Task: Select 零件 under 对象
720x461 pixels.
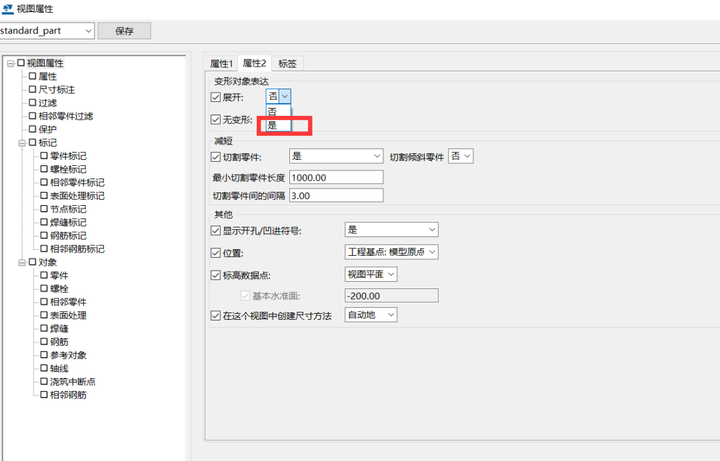Action: [x=59, y=276]
